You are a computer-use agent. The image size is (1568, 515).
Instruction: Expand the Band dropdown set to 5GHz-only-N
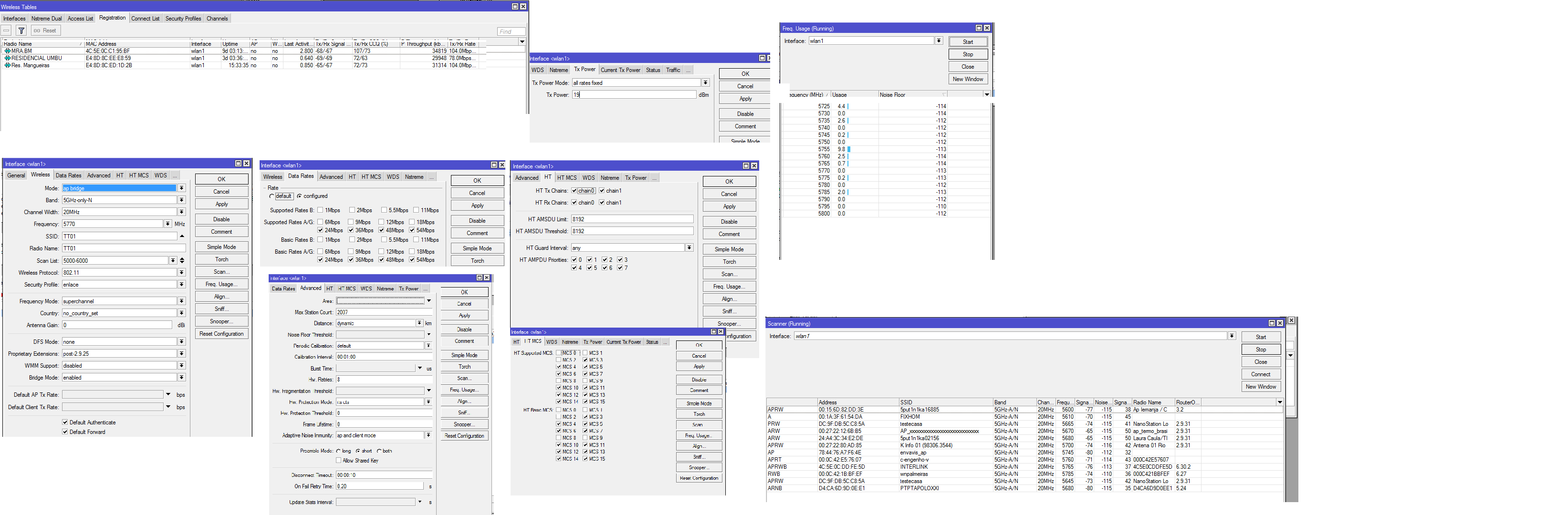coord(181,200)
